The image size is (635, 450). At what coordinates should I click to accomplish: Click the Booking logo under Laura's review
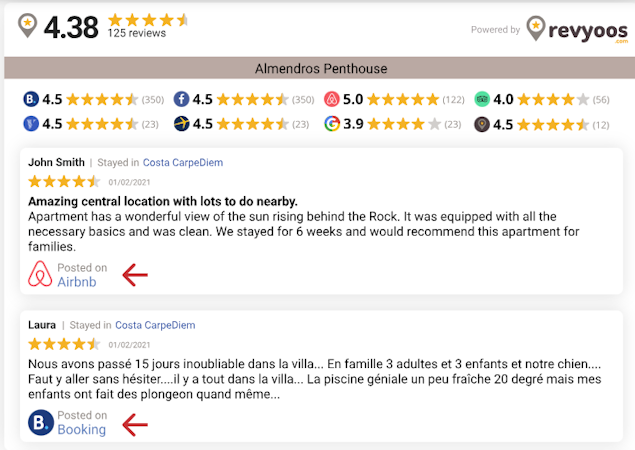pyautogui.click(x=40, y=423)
